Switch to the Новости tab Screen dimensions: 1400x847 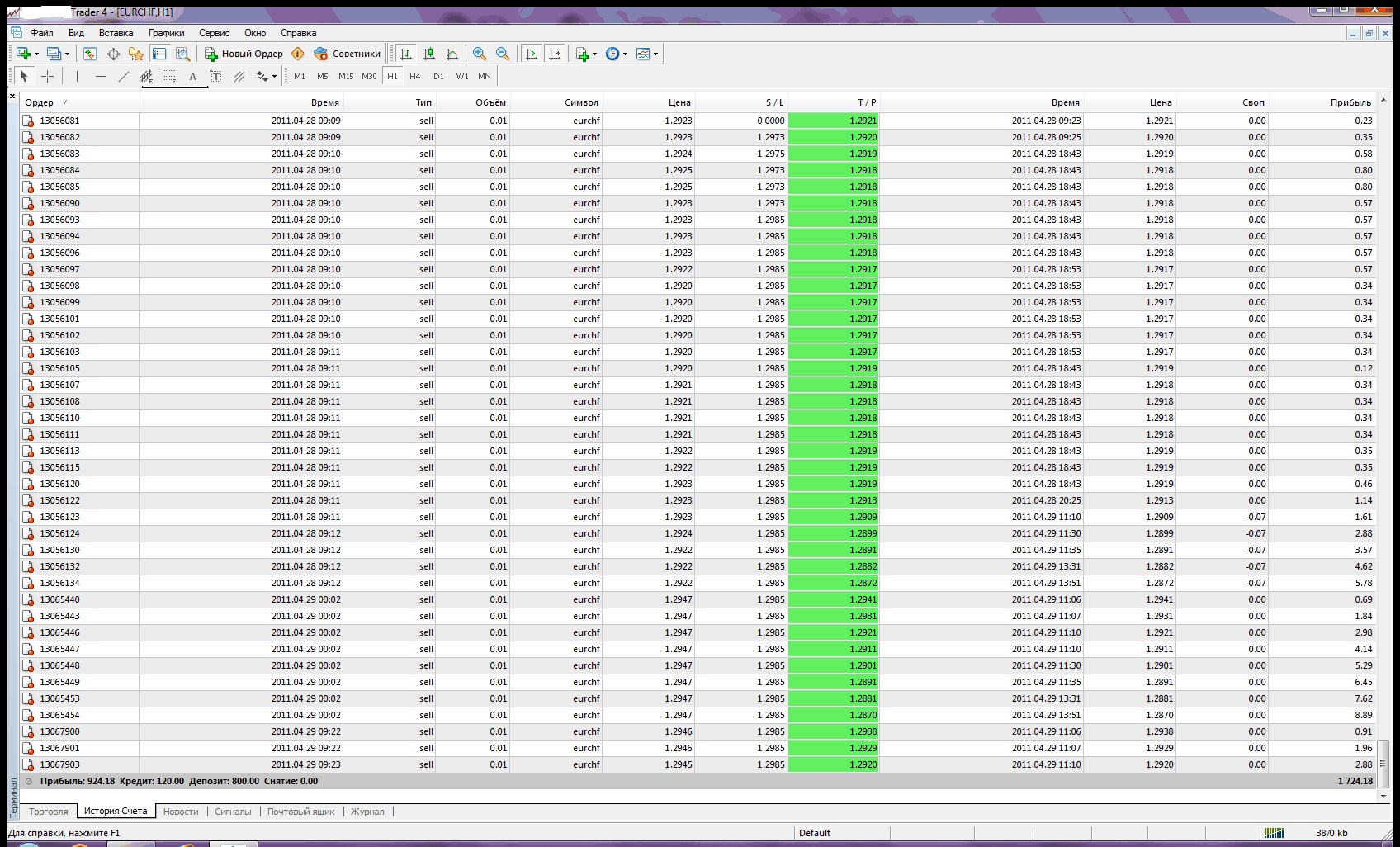point(181,812)
